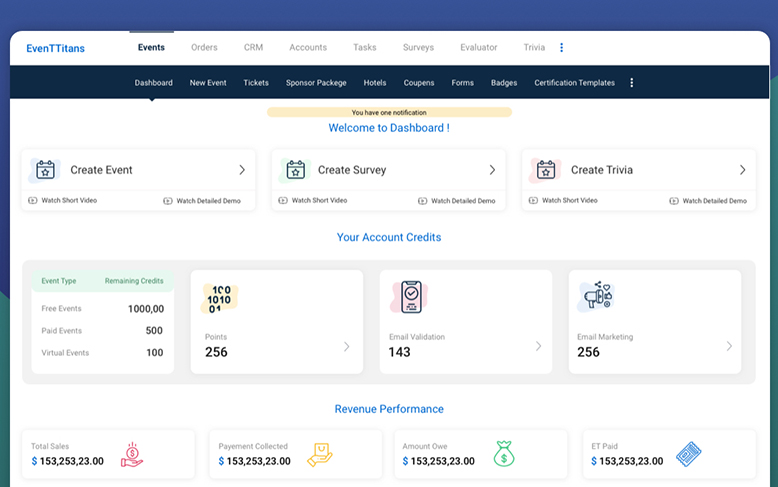
Task: Open the top navigation more options menu
Action: pos(561,47)
